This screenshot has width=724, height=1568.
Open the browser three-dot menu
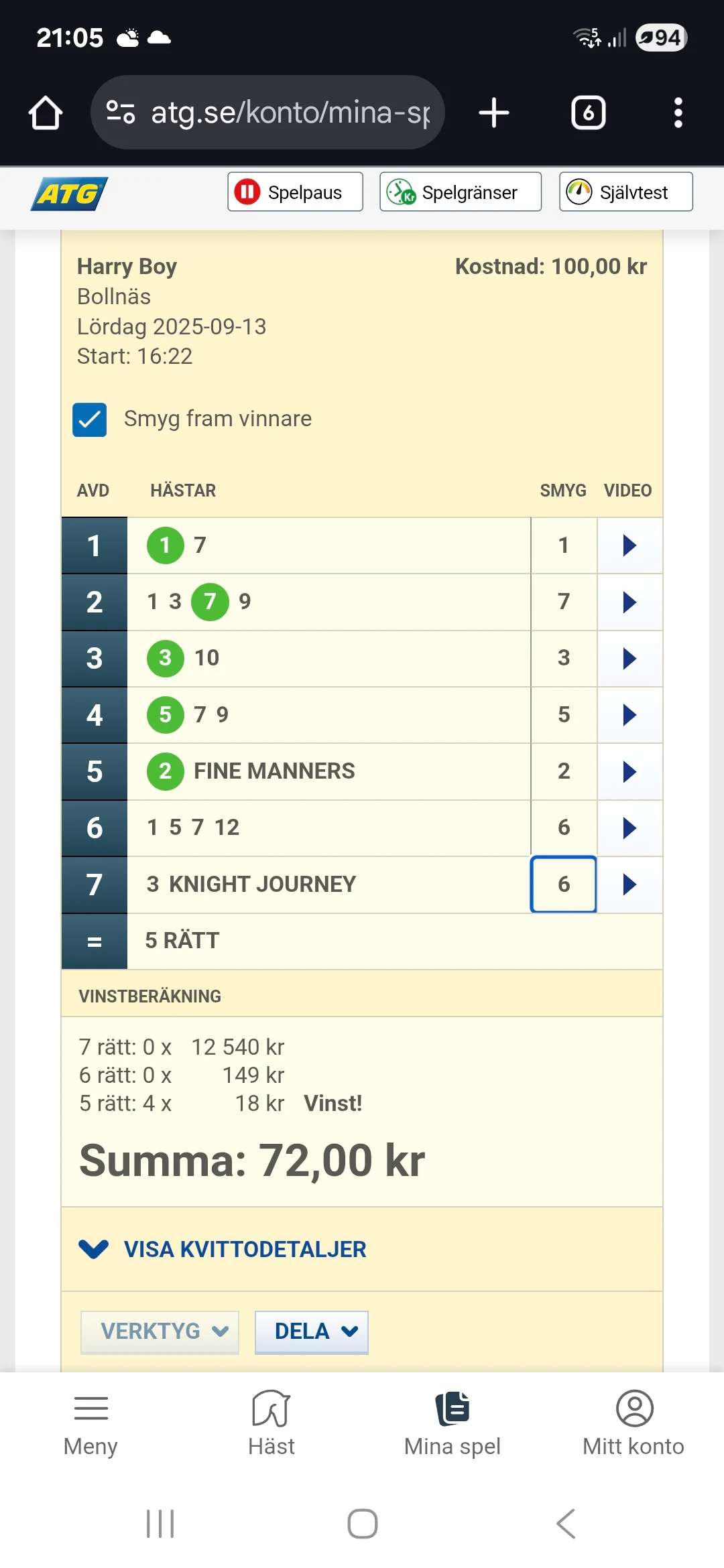pyautogui.click(x=678, y=113)
